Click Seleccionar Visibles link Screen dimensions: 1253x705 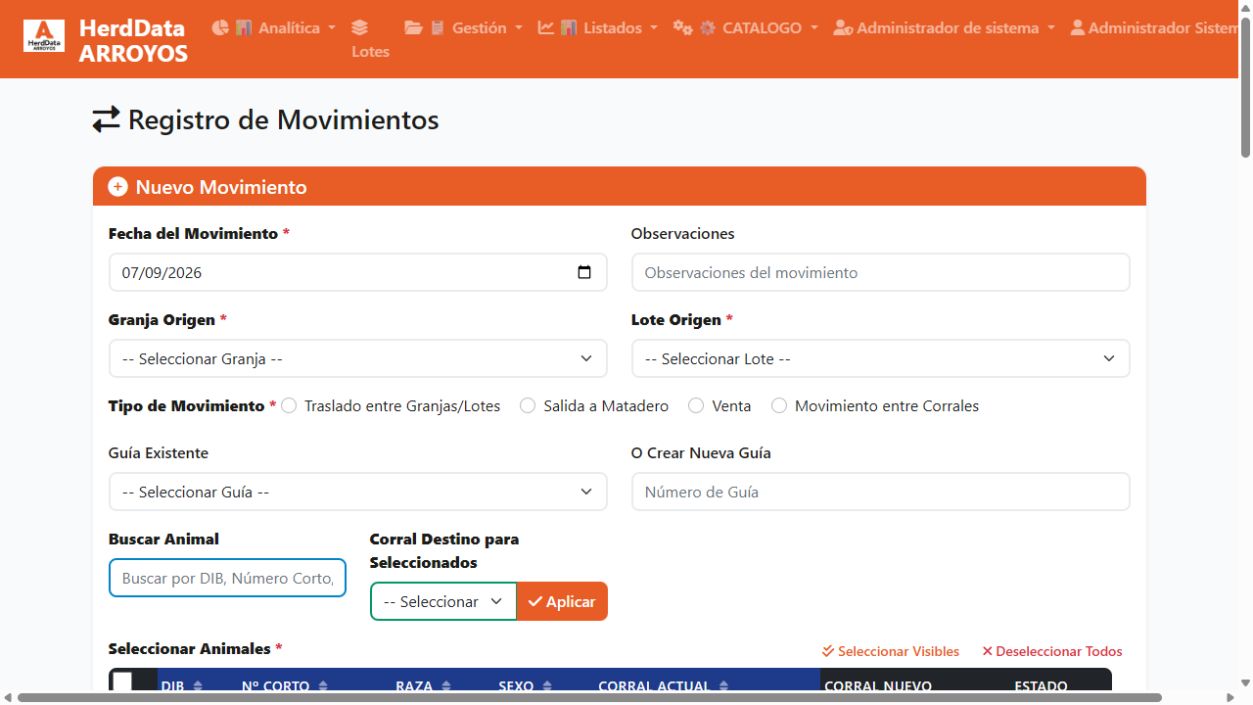point(890,651)
